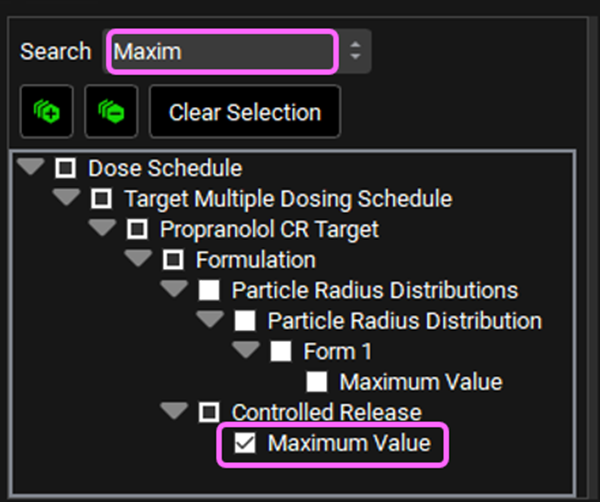Screen dimensions: 600x502
Task: Collapse the Form 1 node
Action: tap(247, 350)
